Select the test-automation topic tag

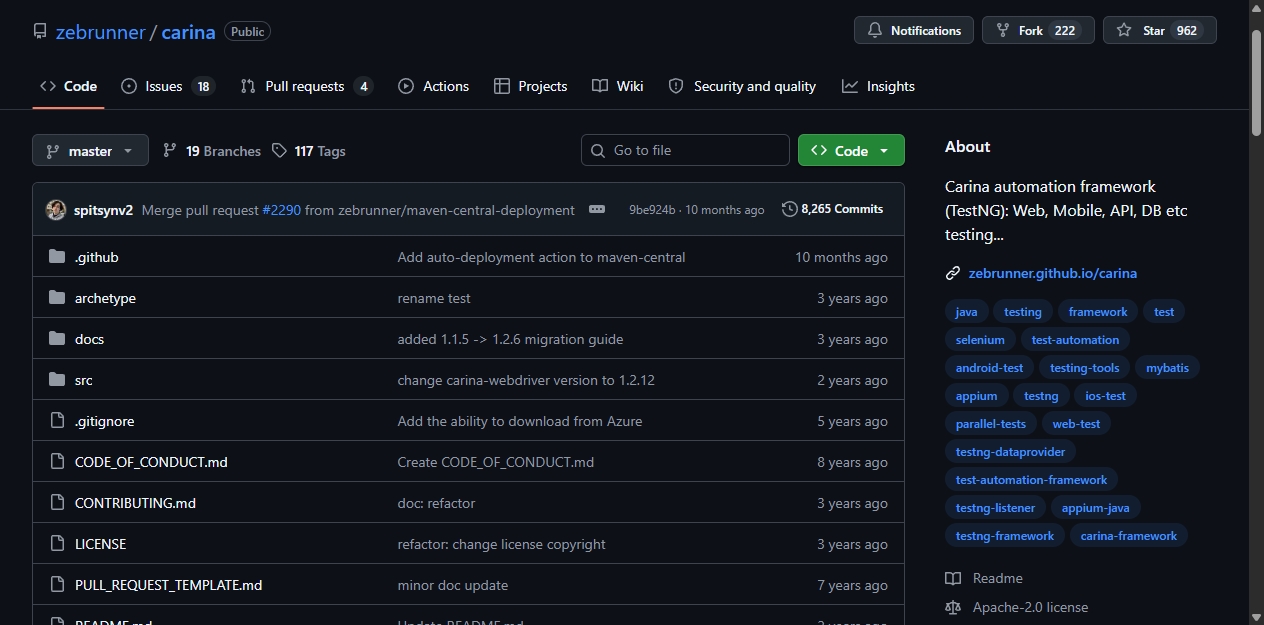tap(1075, 340)
